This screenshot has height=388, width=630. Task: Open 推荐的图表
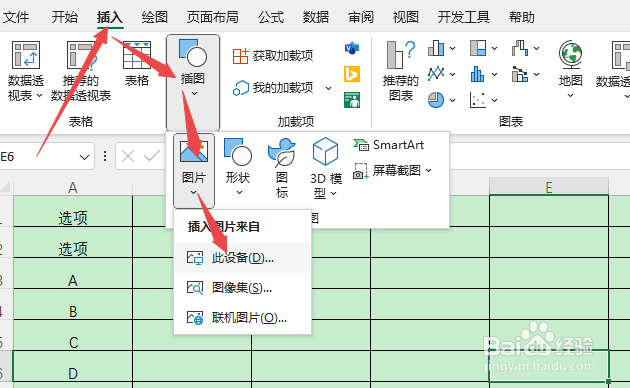401,71
